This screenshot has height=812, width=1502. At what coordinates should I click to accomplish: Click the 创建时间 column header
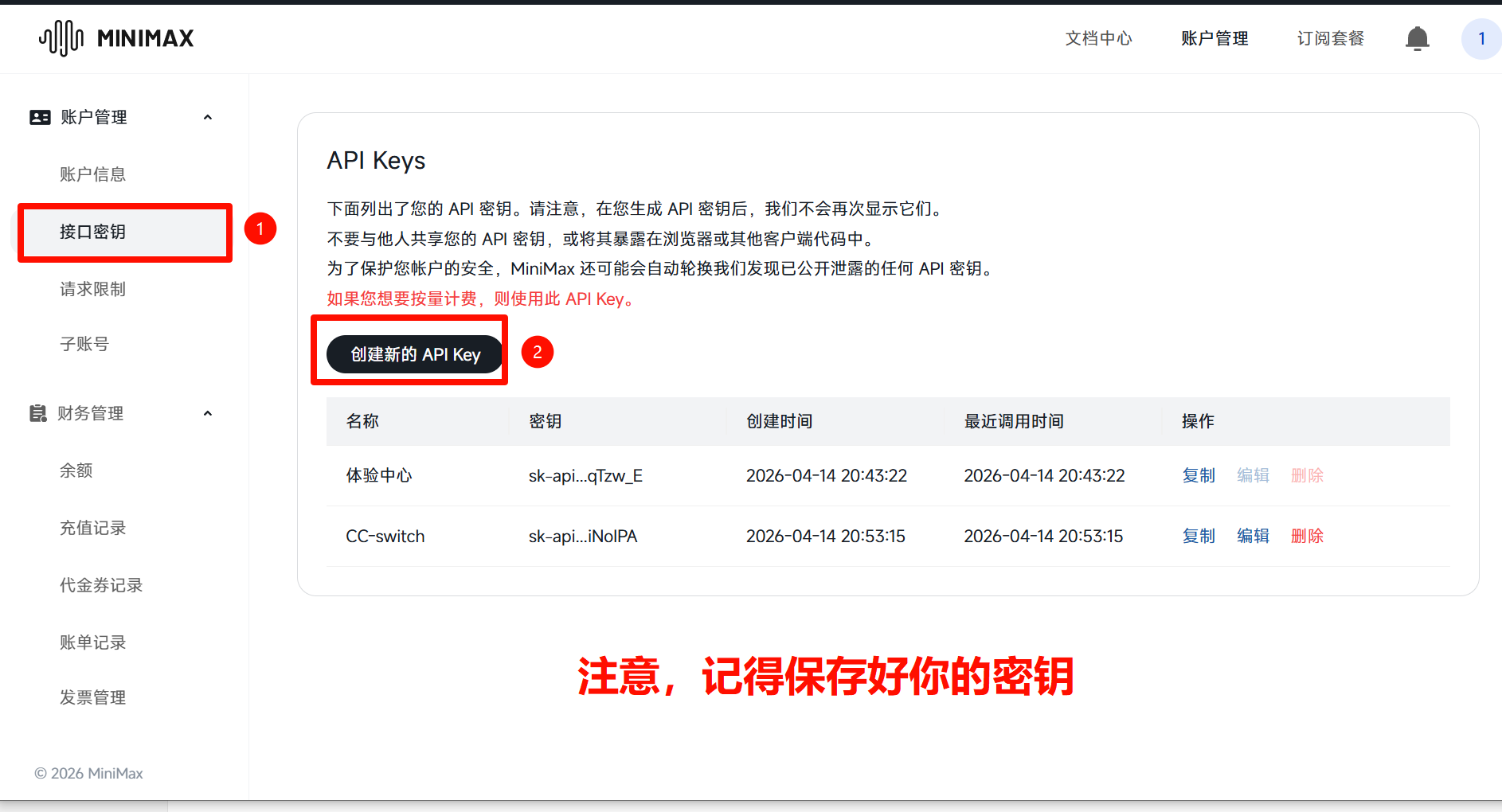point(780,421)
